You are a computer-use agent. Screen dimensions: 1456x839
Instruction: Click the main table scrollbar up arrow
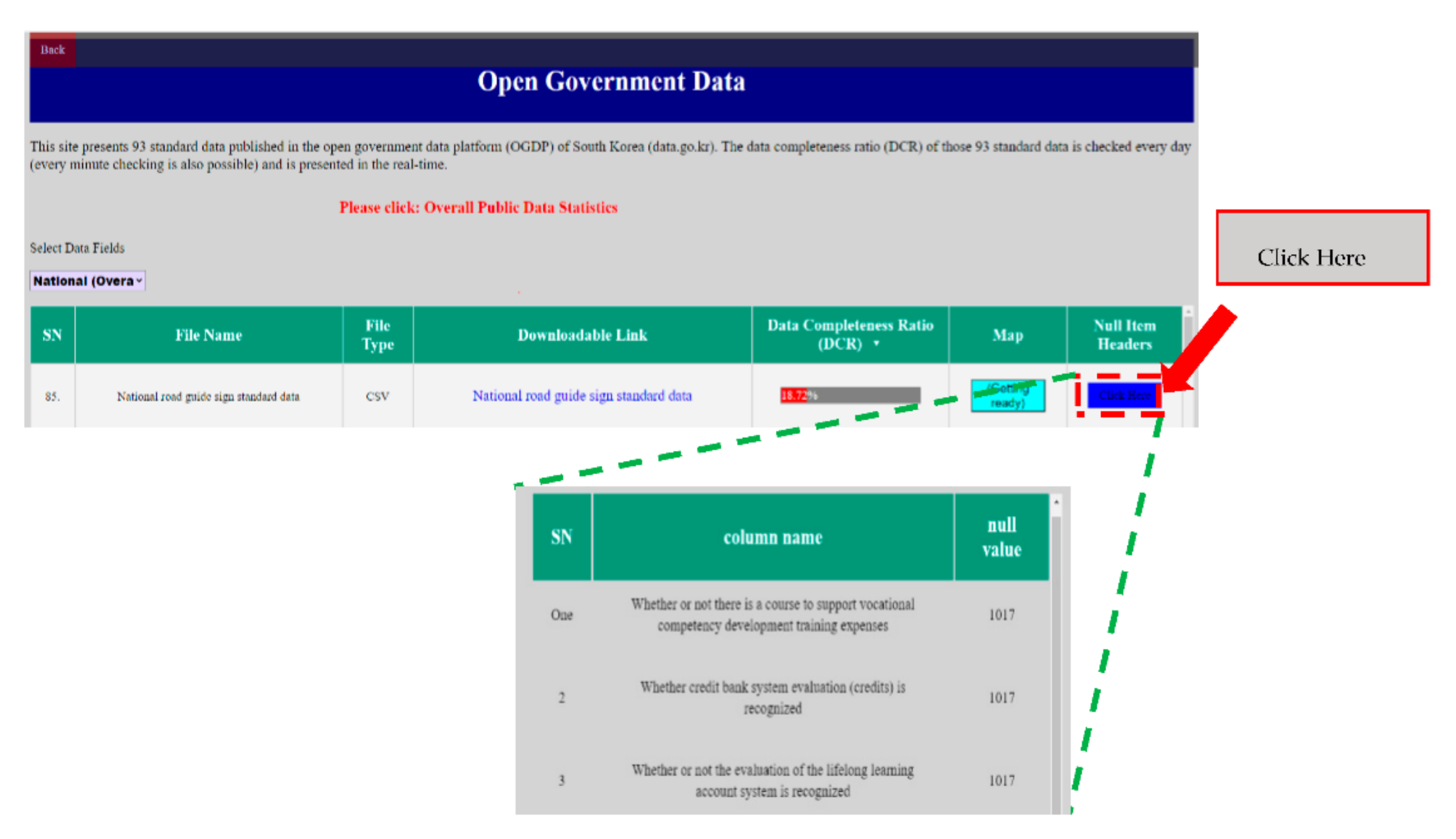pyautogui.click(x=1188, y=312)
